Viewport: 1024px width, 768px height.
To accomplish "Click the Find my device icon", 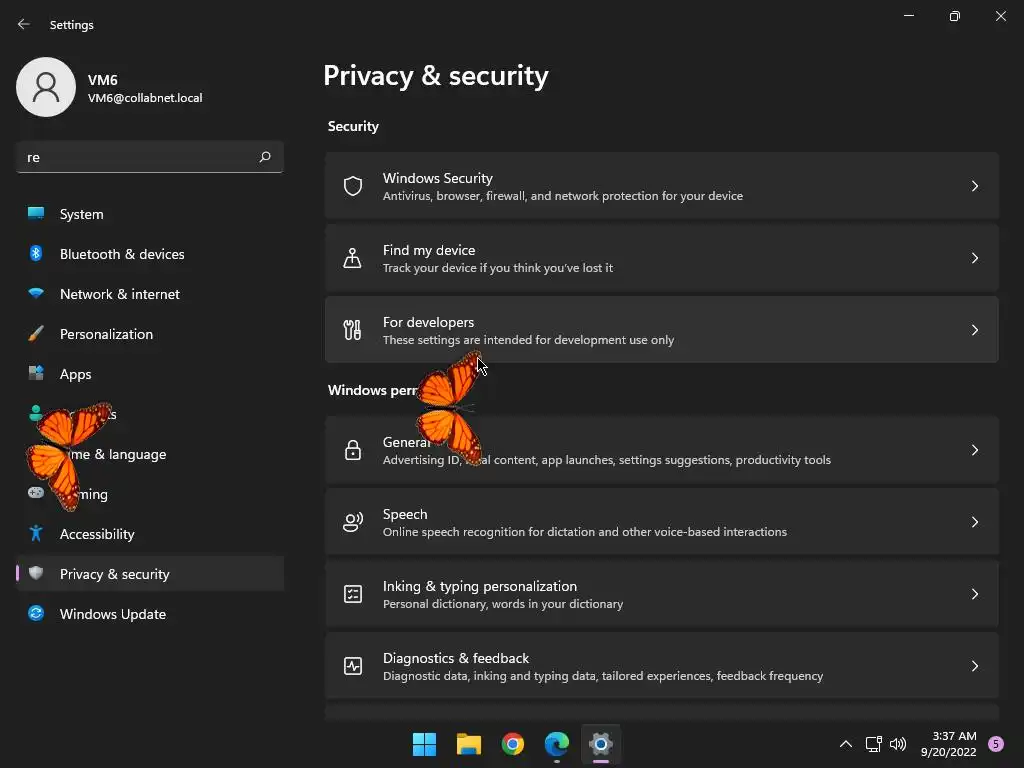I will [x=352, y=258].
